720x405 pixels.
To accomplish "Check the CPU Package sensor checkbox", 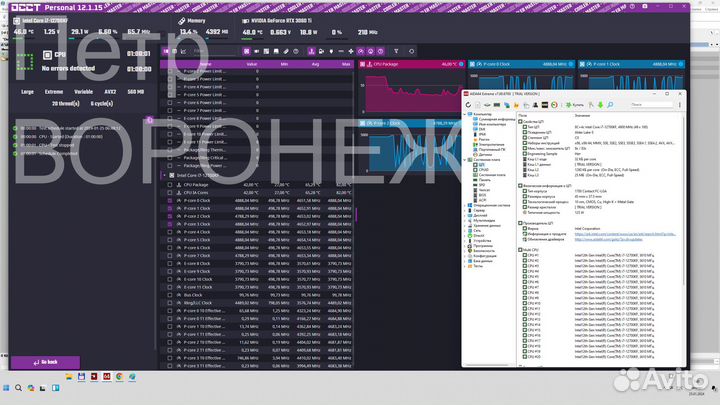I will tap(169, 185).
